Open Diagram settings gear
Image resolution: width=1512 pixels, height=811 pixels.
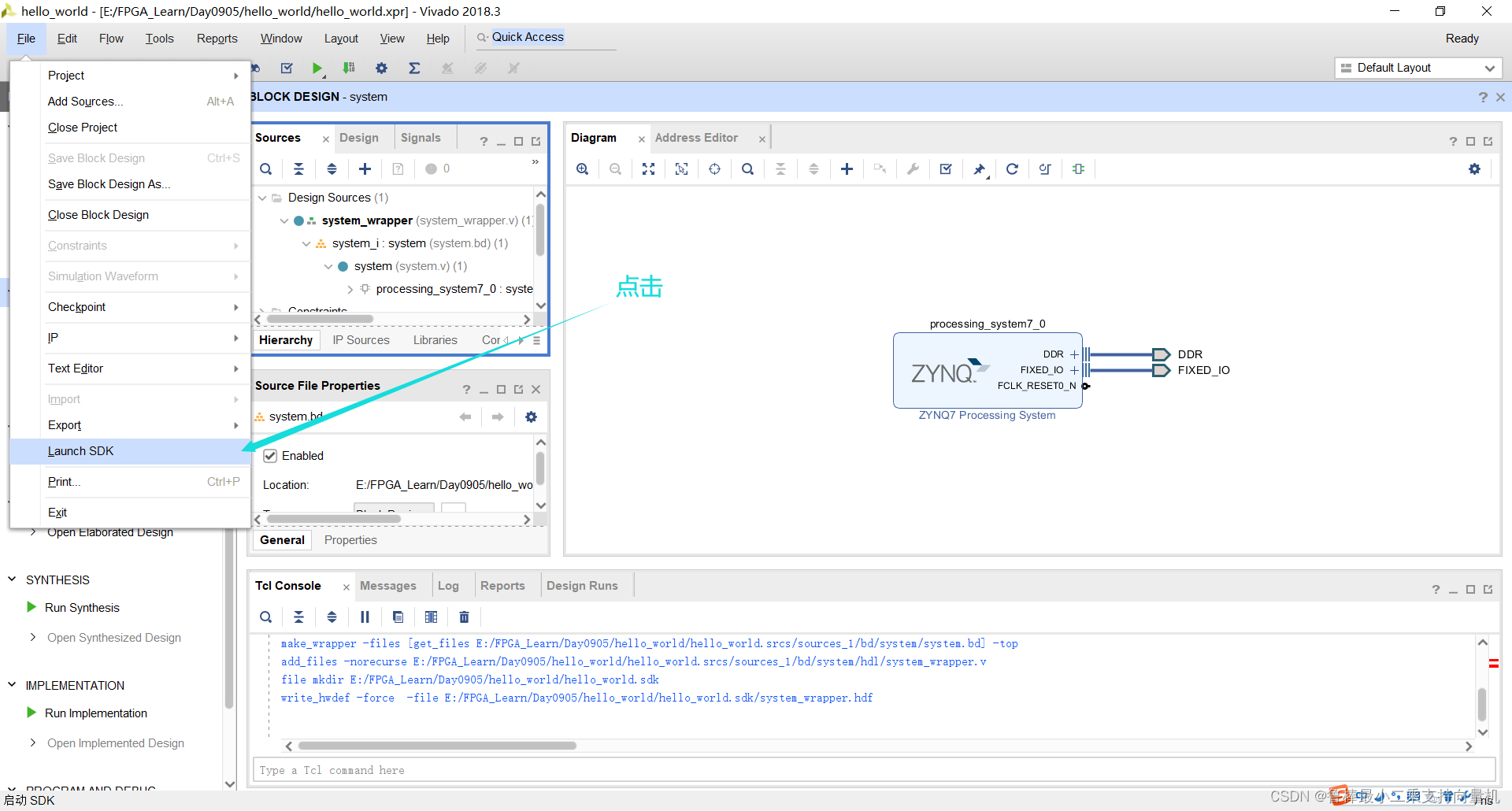1474,168
